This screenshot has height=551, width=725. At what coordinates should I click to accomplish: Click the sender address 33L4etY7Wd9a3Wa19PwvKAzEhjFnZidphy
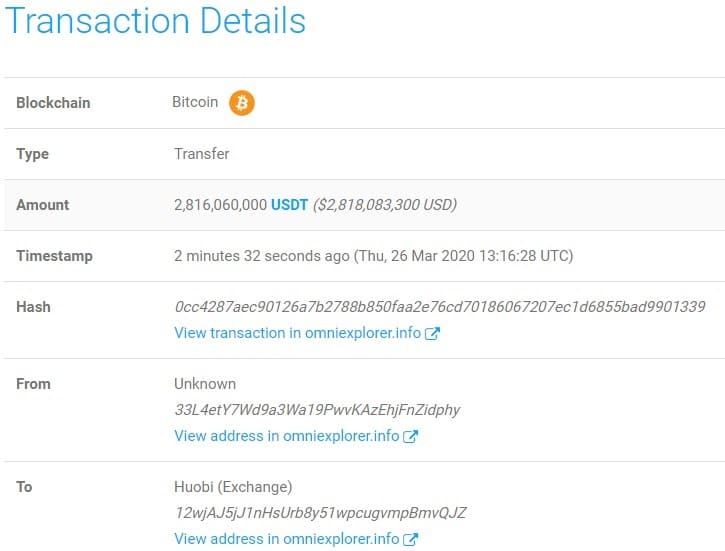317,410
